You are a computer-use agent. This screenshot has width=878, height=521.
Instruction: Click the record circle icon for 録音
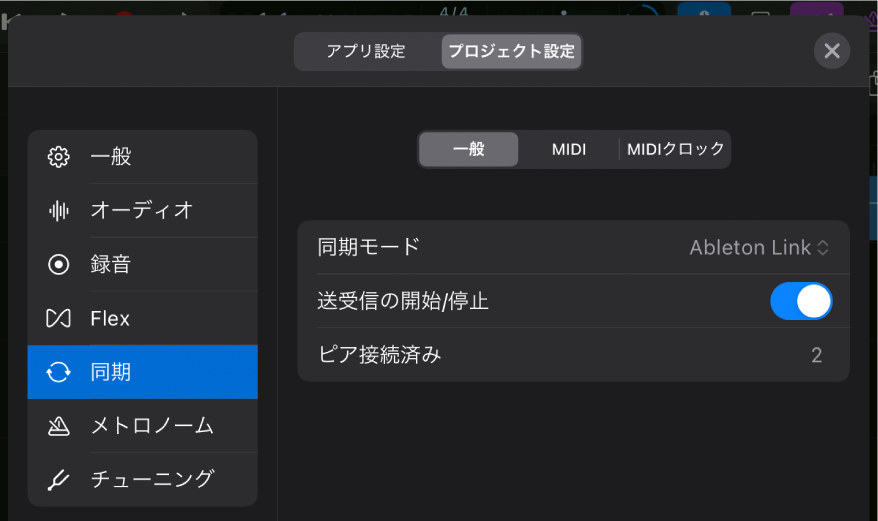coord(58,264)
